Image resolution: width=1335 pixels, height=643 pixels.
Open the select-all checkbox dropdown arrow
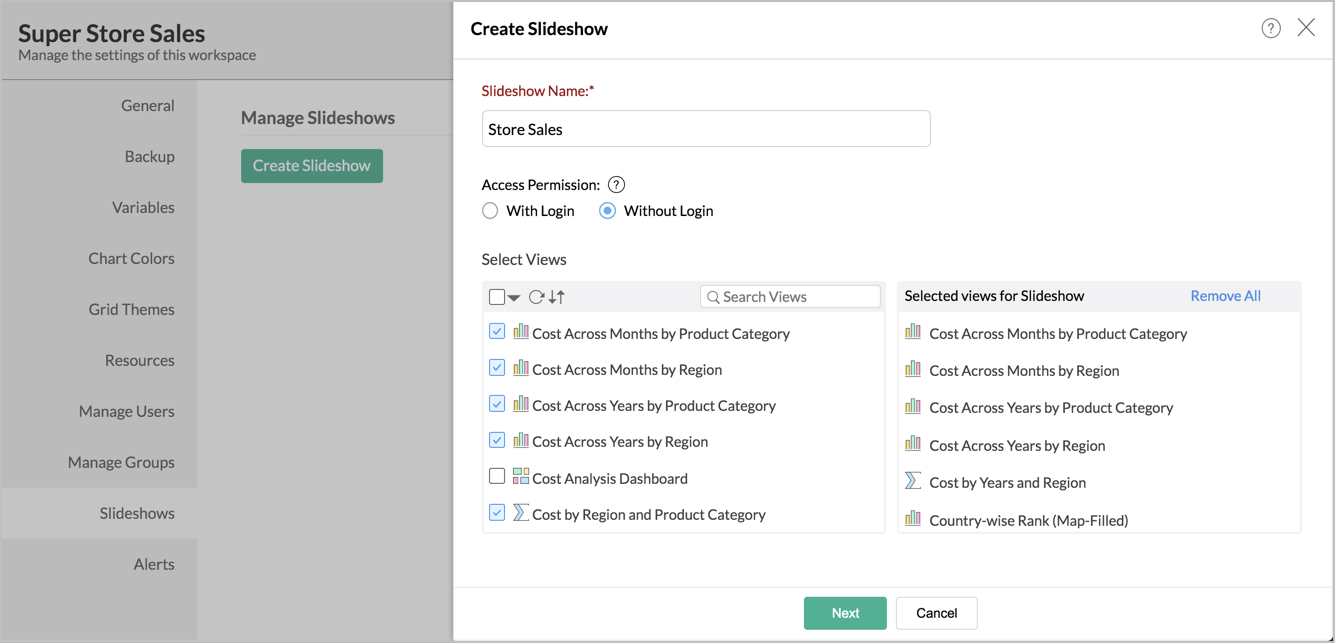[x=513, y=297]
